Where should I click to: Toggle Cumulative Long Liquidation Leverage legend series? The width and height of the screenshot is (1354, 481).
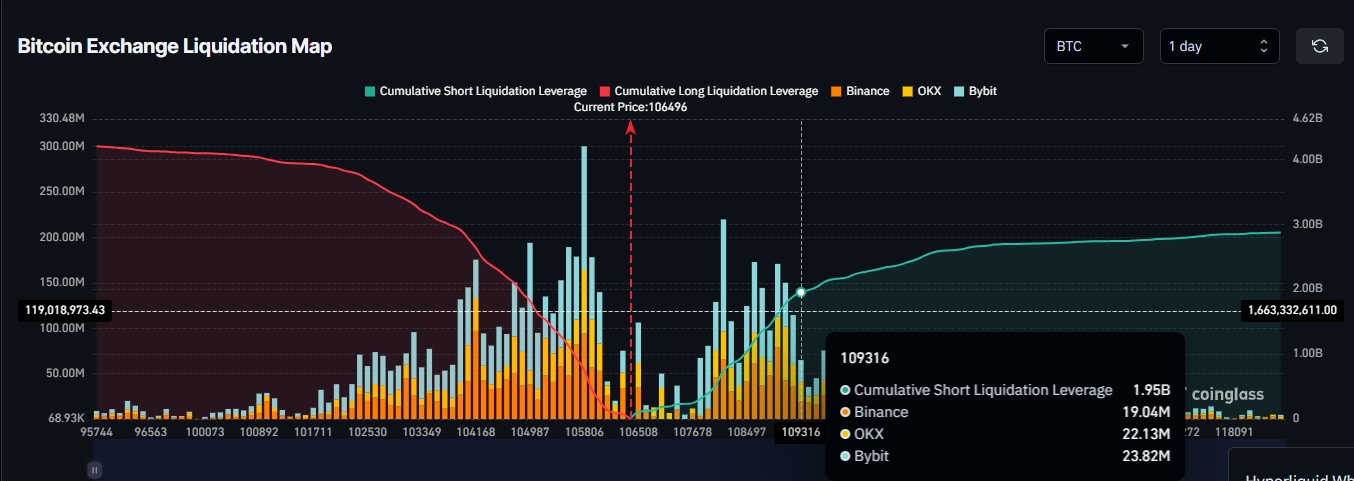(x=708, y=91)
